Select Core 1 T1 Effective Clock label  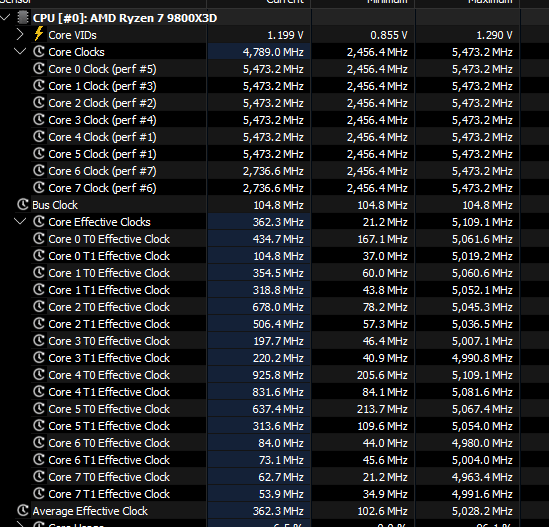coord(109,290)
